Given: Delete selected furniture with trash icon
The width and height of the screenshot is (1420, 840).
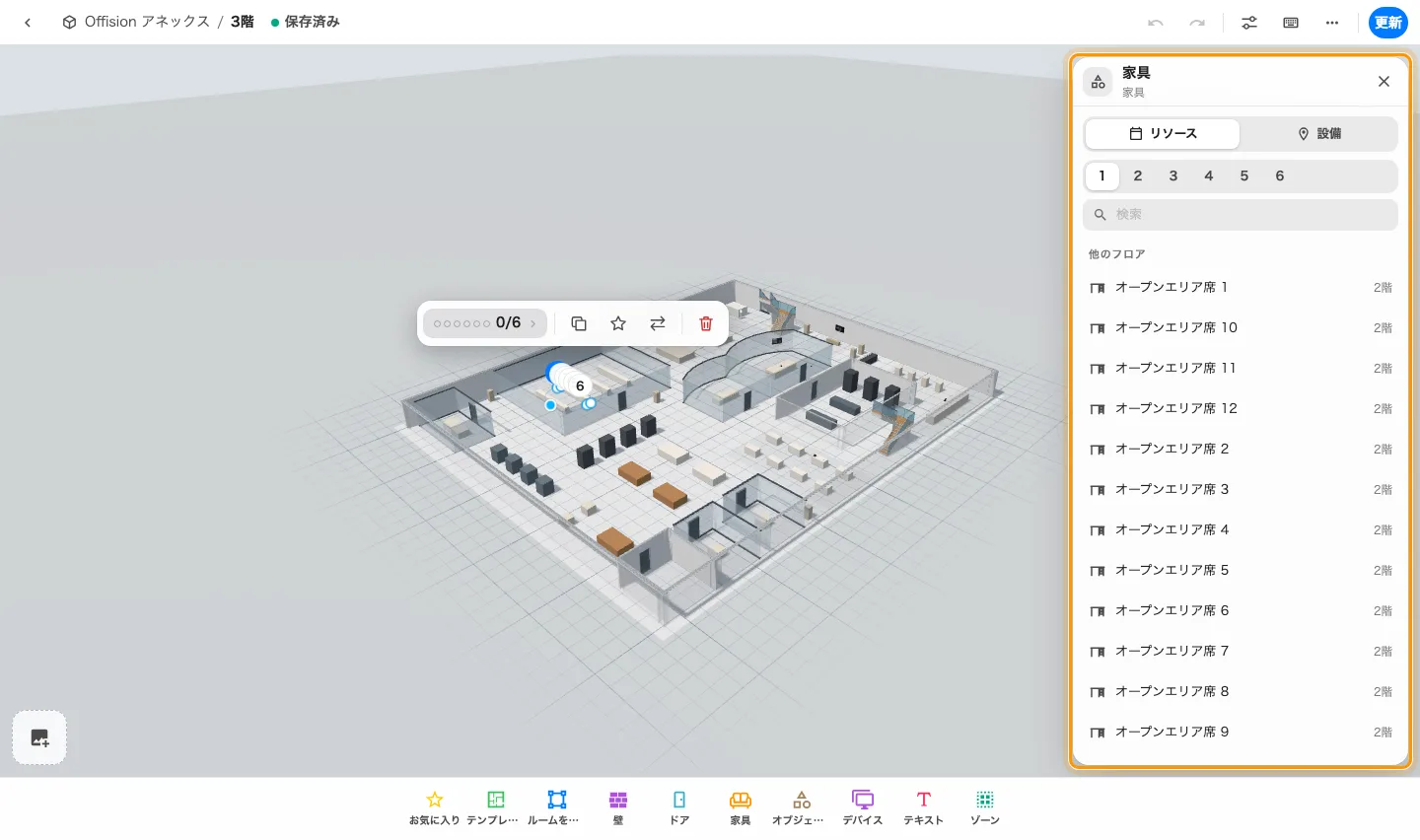Looking at the screenshot, I should coord(706,323).
